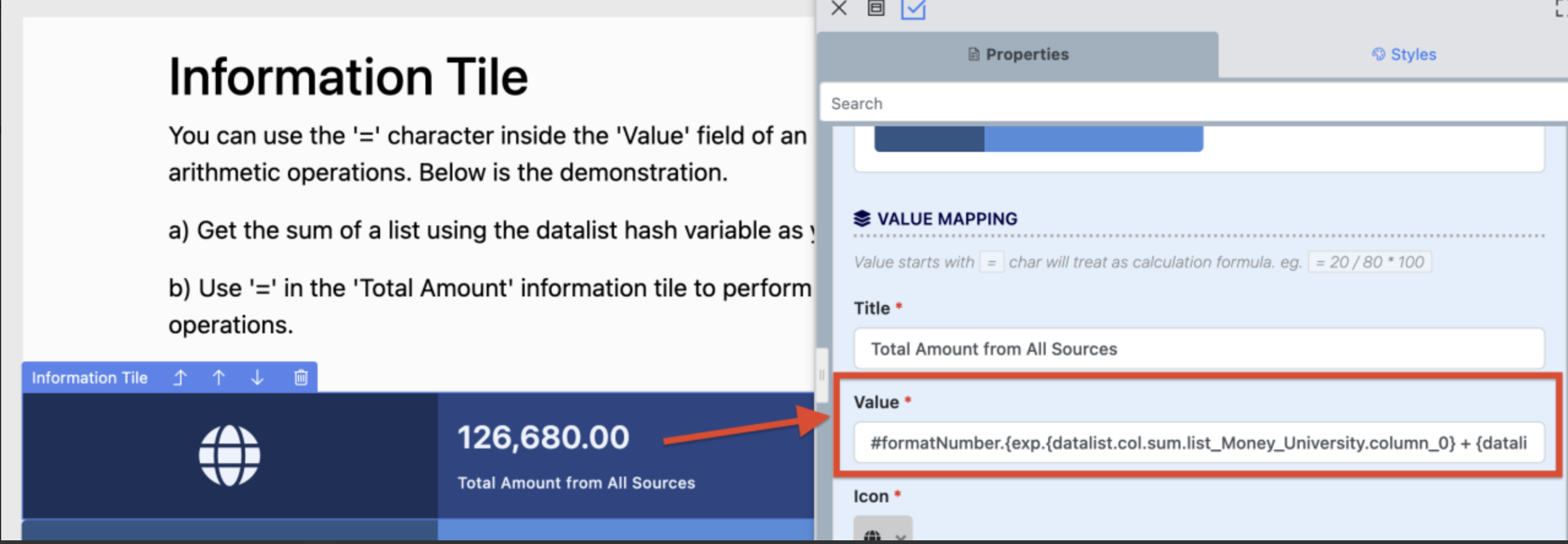Move Information Tile up with the up arrow

[219, 377]
